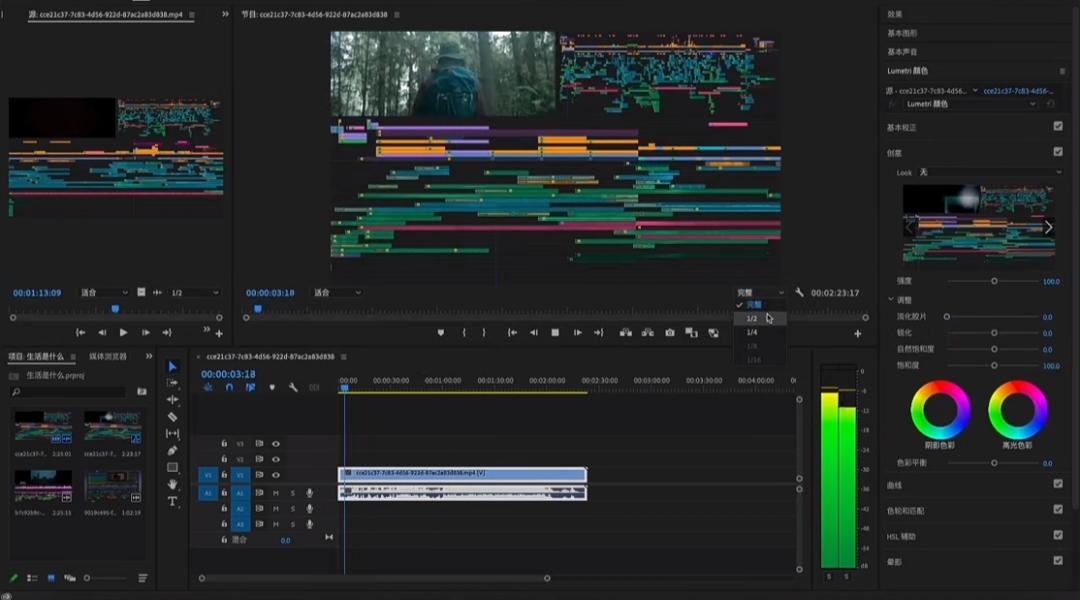Step forward one frame in program monitor

click(577, 333)
